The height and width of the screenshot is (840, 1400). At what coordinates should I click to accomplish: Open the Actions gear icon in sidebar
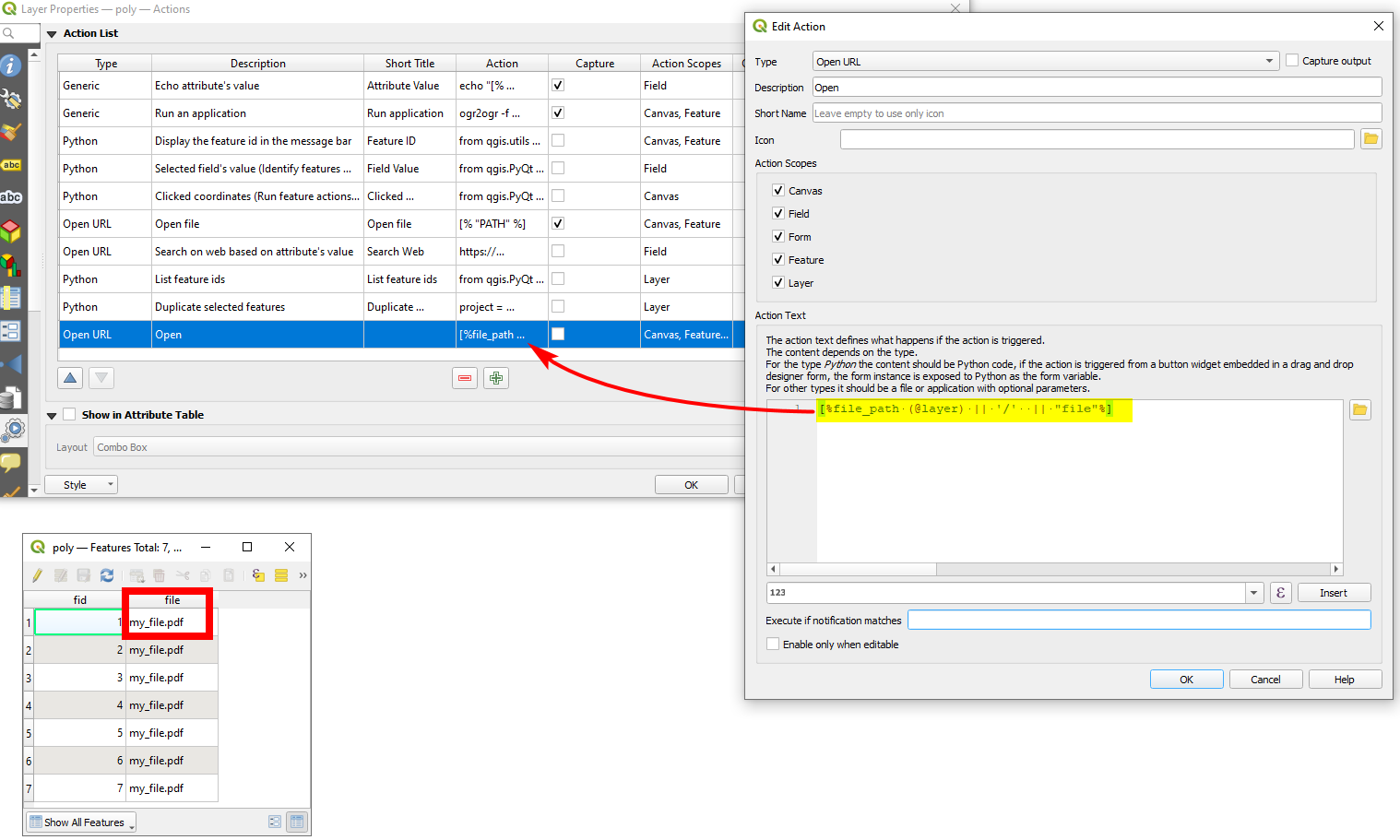coord(14,430)
